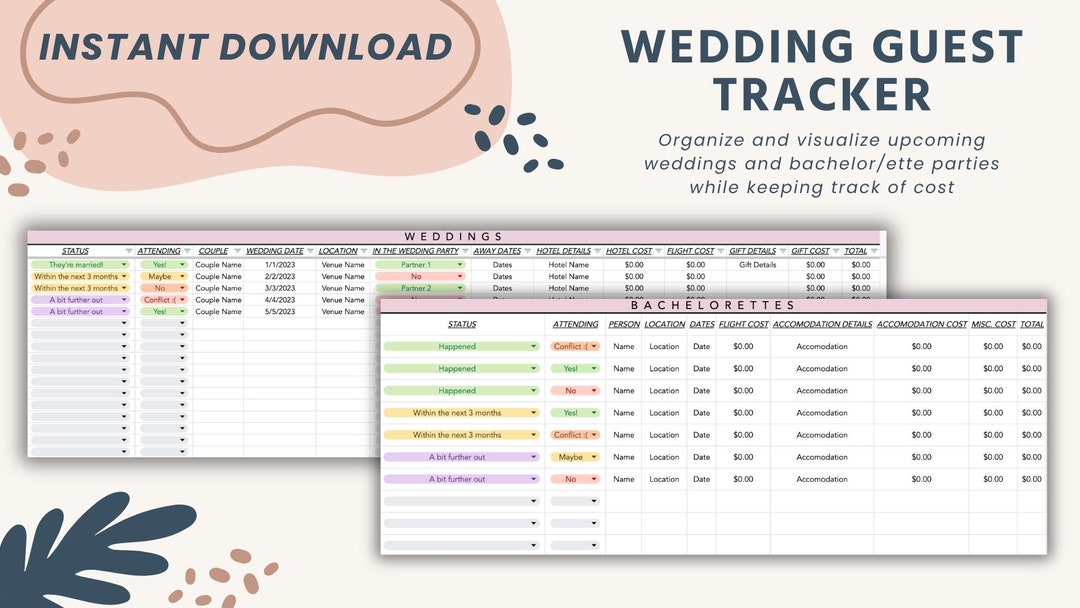Open the 'They're married!' status dropdown

pyautogui.click(x=124, y=262)
